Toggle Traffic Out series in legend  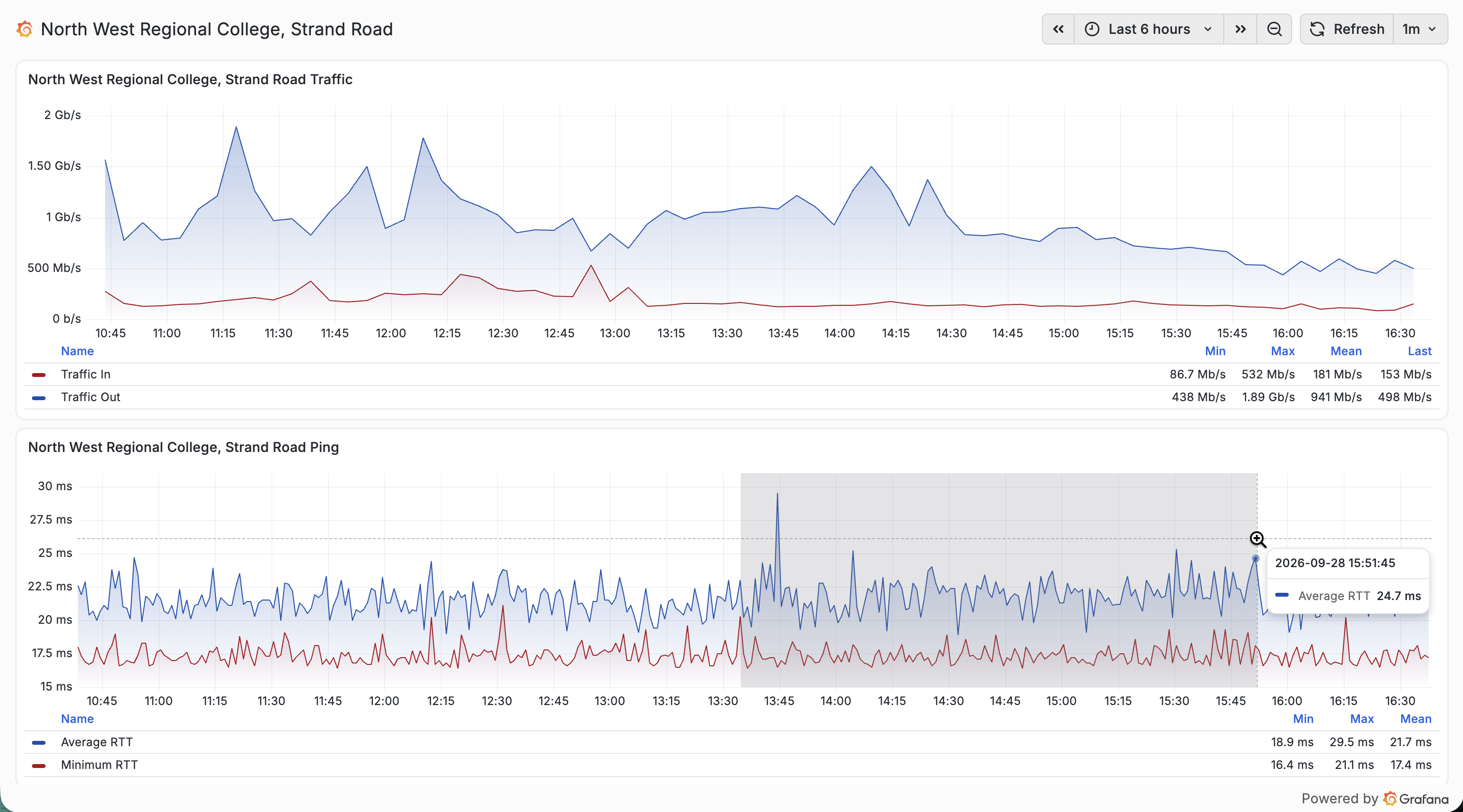(91, 397)
